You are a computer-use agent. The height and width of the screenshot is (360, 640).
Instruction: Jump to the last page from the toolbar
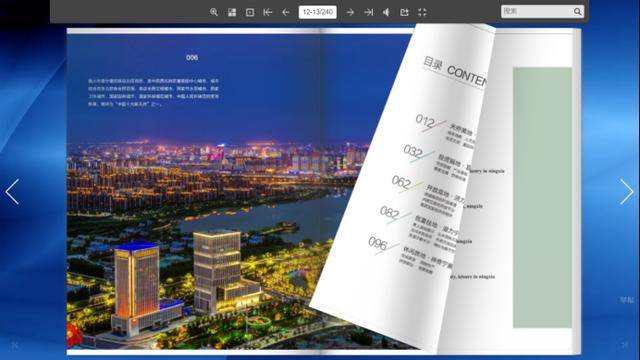(x=368, y=12)
